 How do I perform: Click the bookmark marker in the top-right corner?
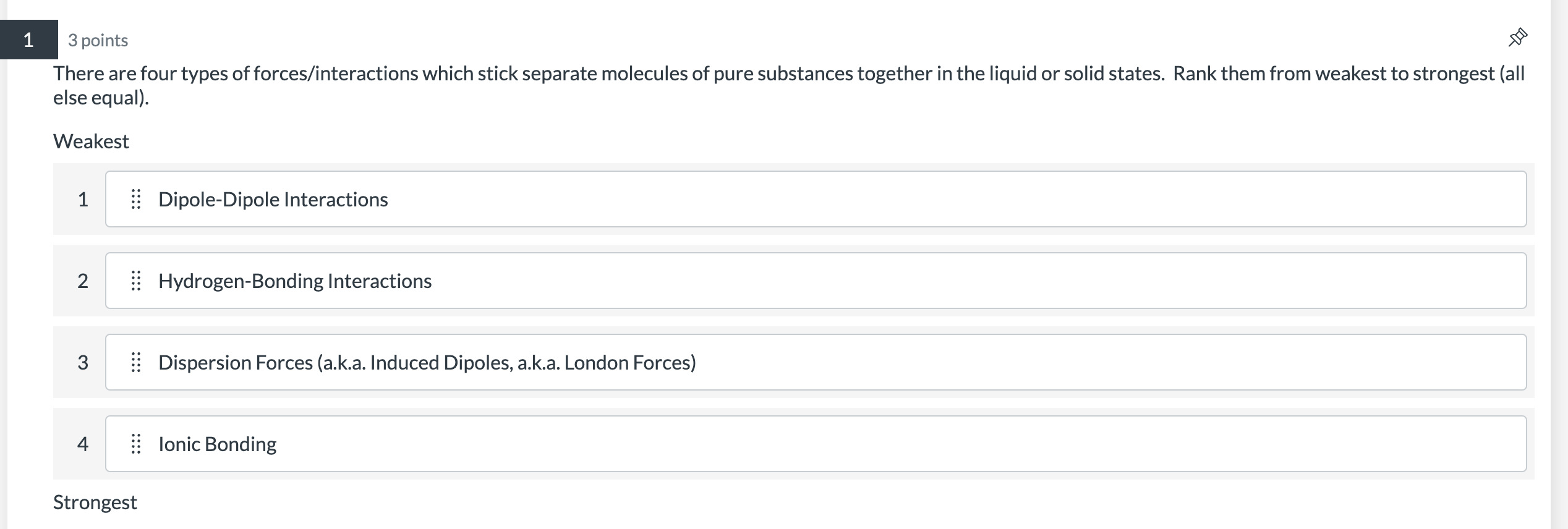(x=1519, y=37)
